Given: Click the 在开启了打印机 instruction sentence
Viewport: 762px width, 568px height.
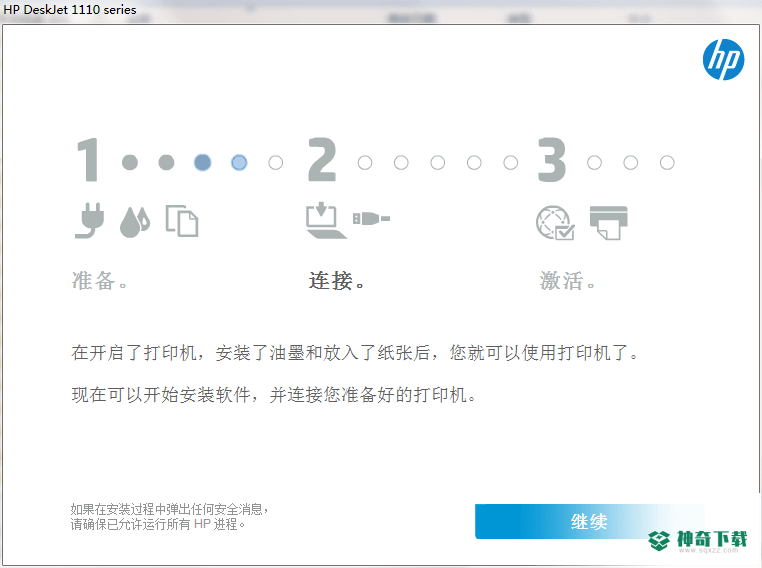Looking at the screenshot, I should (x=355, y=353).
